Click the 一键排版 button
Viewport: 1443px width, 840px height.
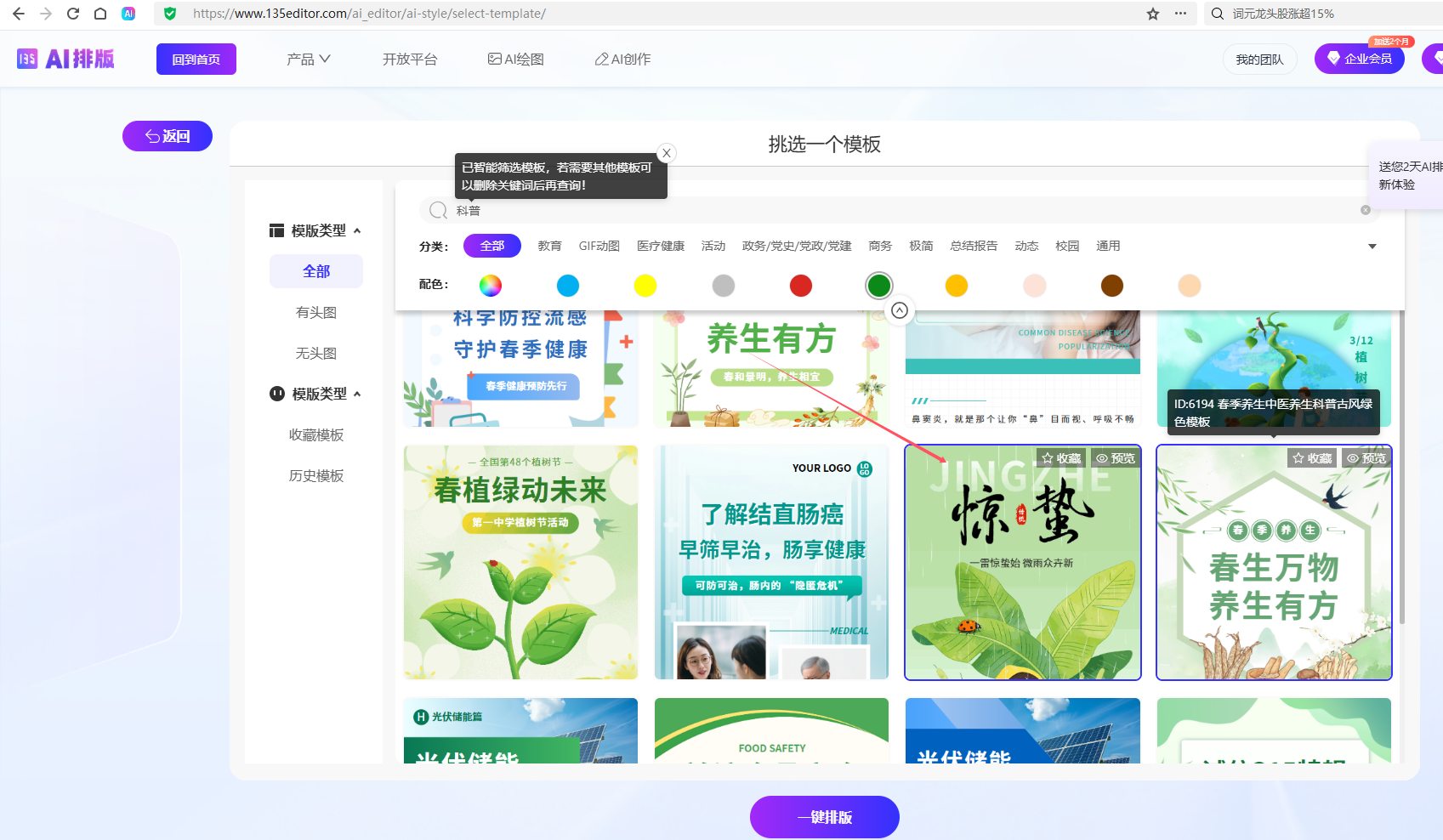point(825,817)
